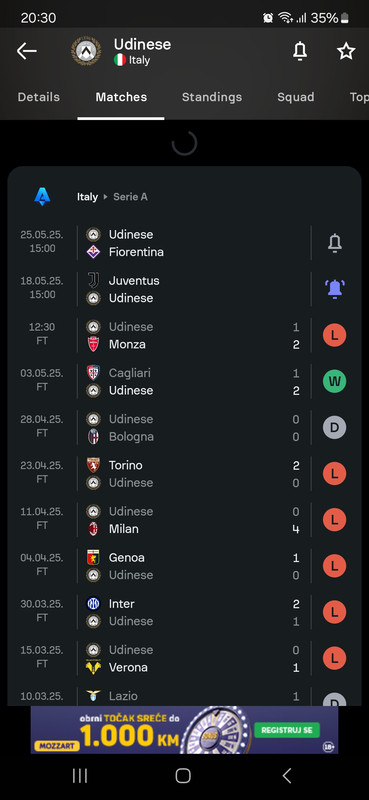The image size is (369, 800).
Task: Toggle notification bell for Udinese vs Fiorentina
Action: coord(335,243)
